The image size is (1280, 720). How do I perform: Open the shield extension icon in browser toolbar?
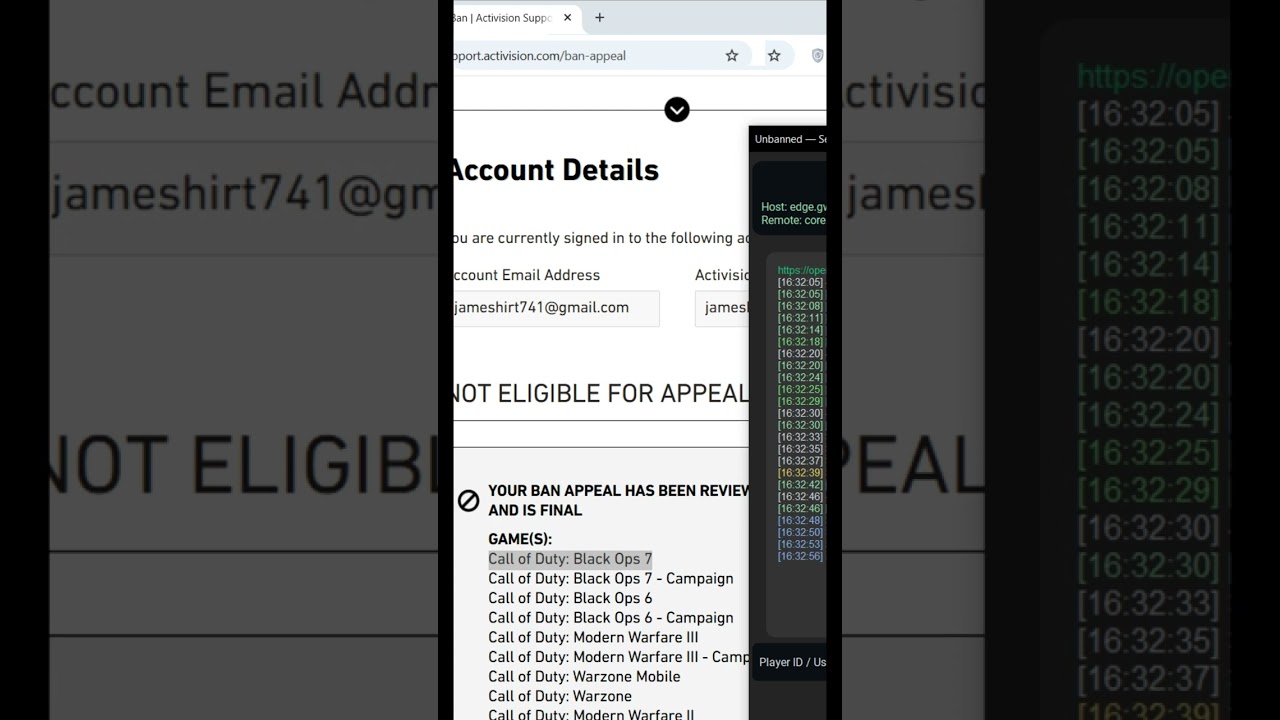pyautogui.click(x=817, y=56)
